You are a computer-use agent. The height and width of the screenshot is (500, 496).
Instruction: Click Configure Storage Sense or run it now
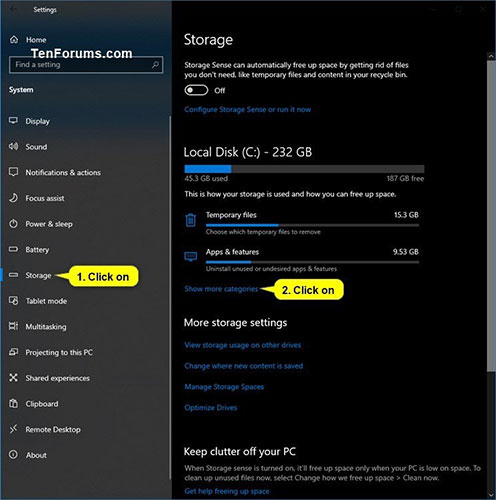(x=248, y=109)
